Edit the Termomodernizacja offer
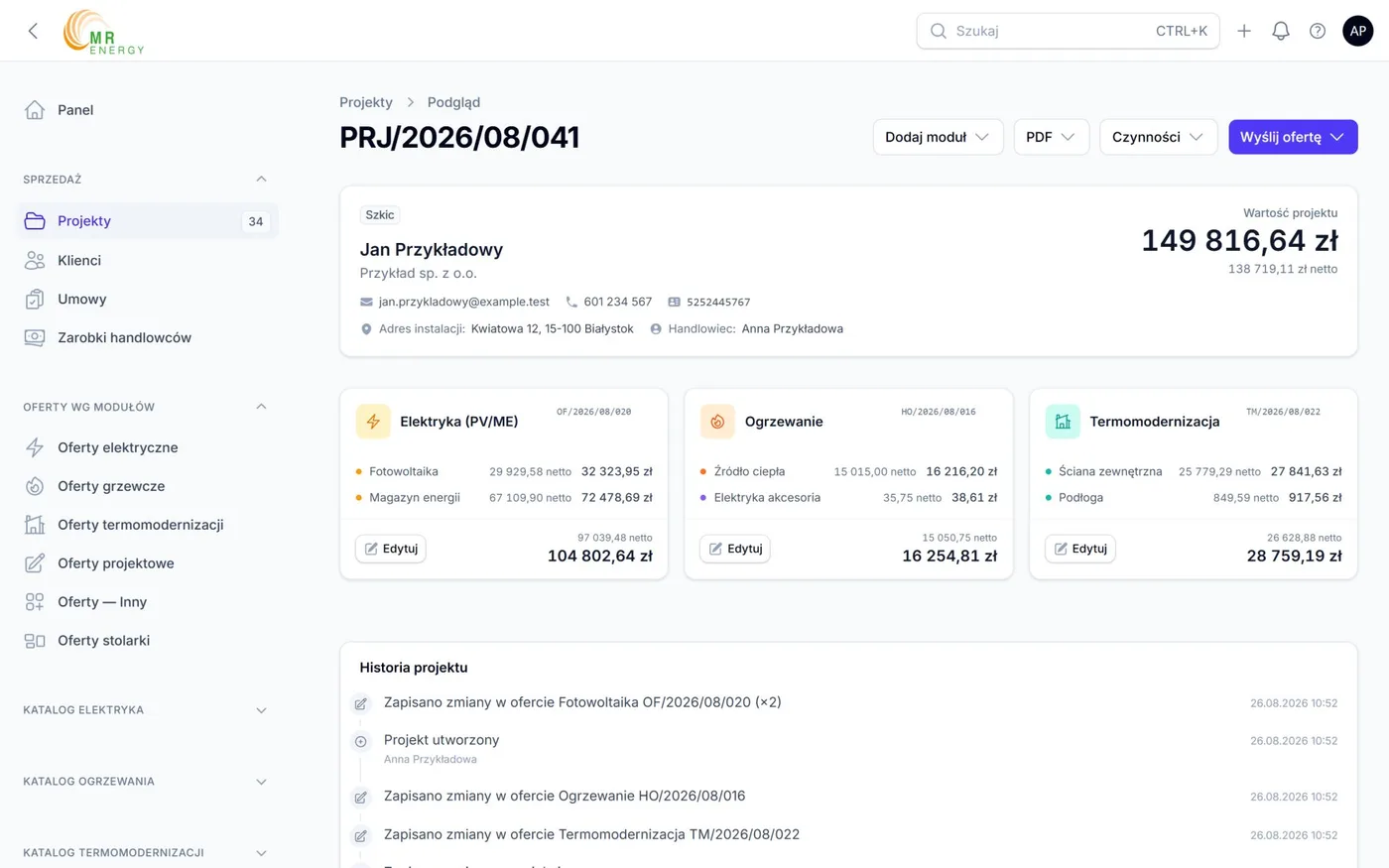The height and width of the screenshot is (868, 1389). [x=1080, y=549]
